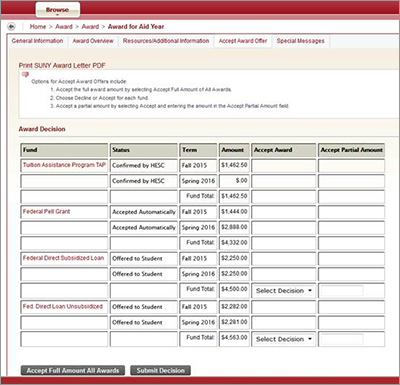
Task: Click Award for Aid Year breadcrumb
Action: (136, 27)
